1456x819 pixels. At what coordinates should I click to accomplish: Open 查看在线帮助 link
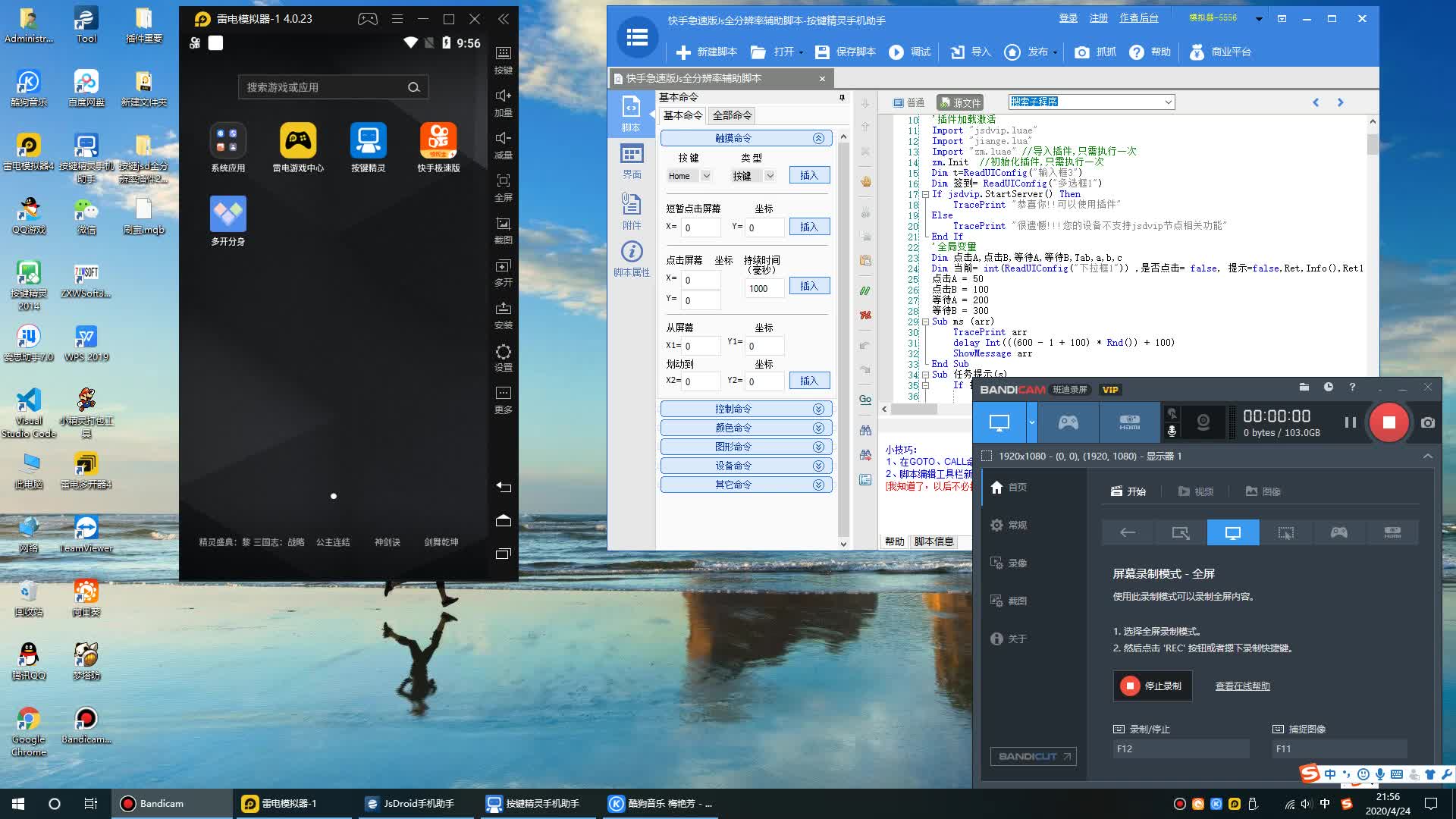(1242, 686)
